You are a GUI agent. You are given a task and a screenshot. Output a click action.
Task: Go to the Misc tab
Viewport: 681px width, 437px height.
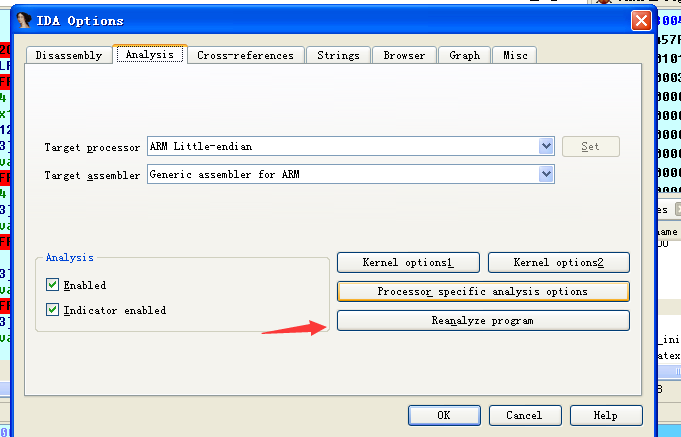(515, 56)
